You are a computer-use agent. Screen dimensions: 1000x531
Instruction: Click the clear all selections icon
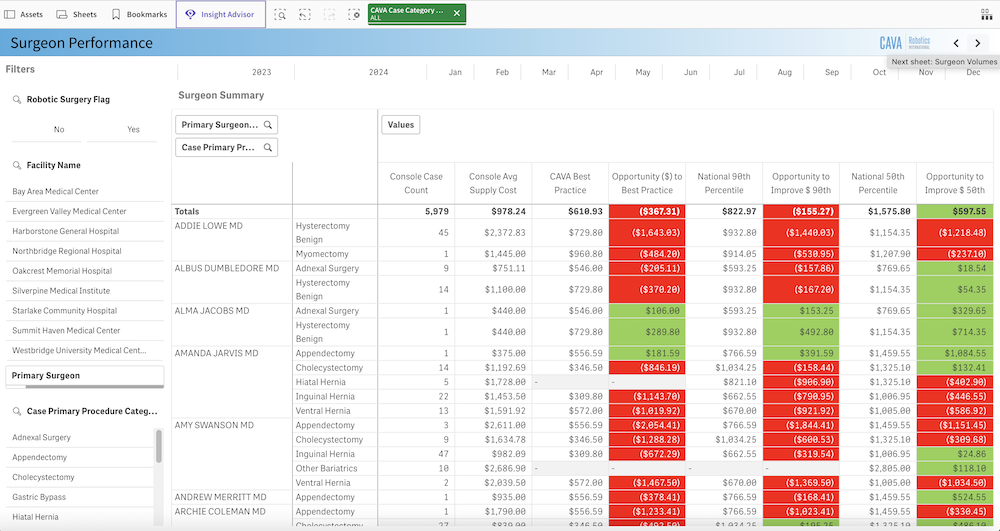click(x=354, y=14)
